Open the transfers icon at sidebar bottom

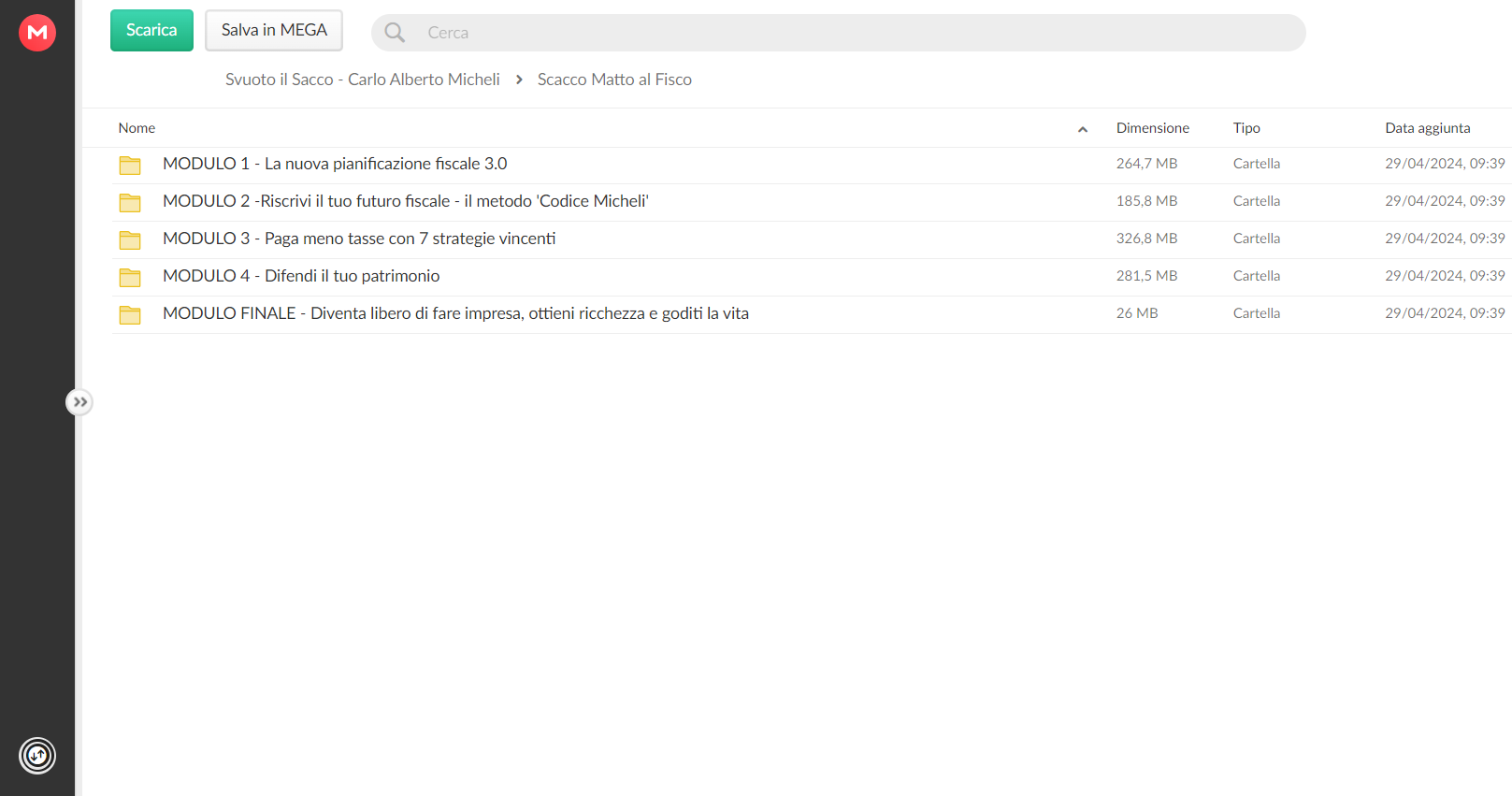pyautogui.click(x=37, y=756)
